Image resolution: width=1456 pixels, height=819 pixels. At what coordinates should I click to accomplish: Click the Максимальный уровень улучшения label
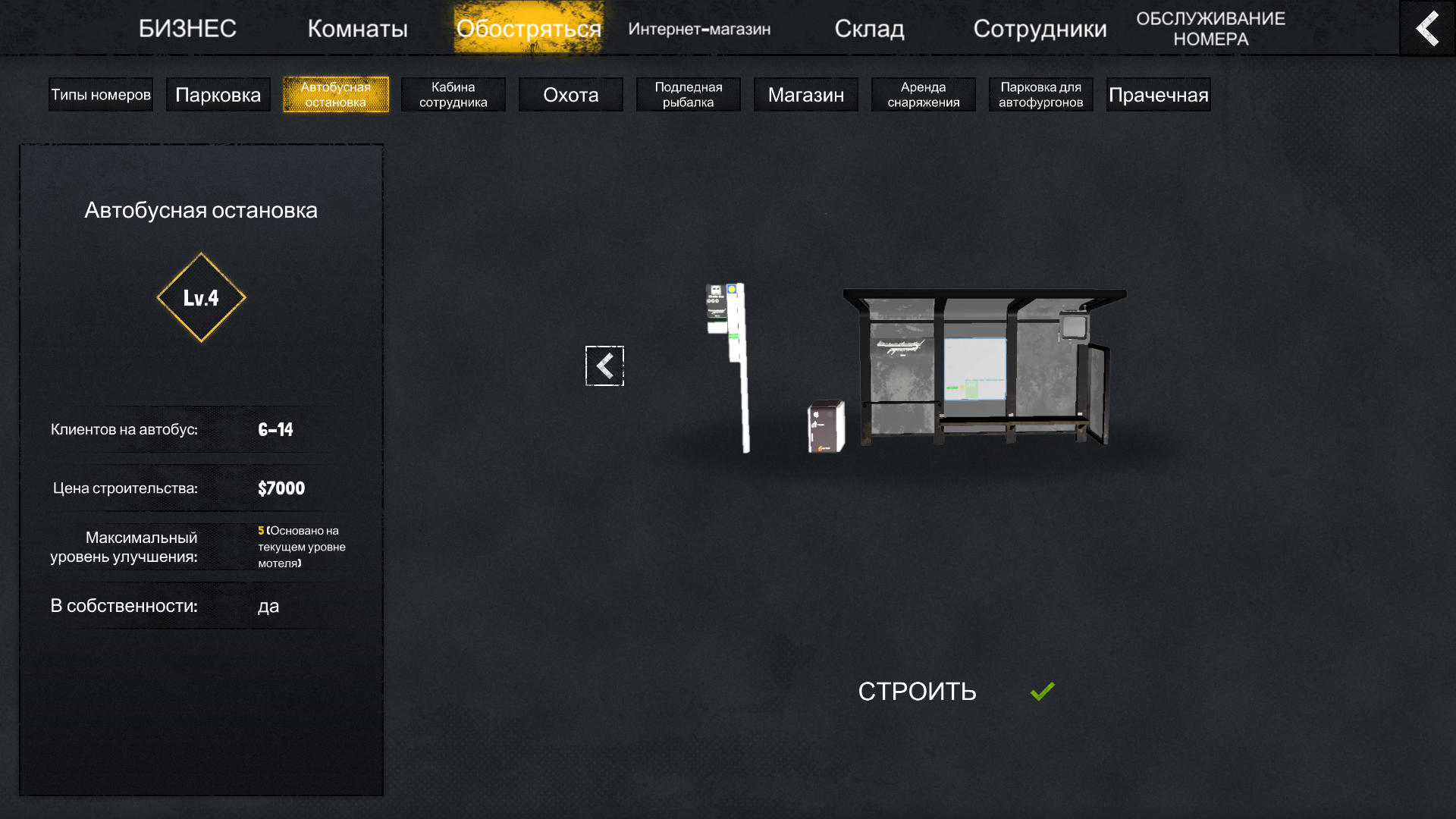click(x=124, y=547)
